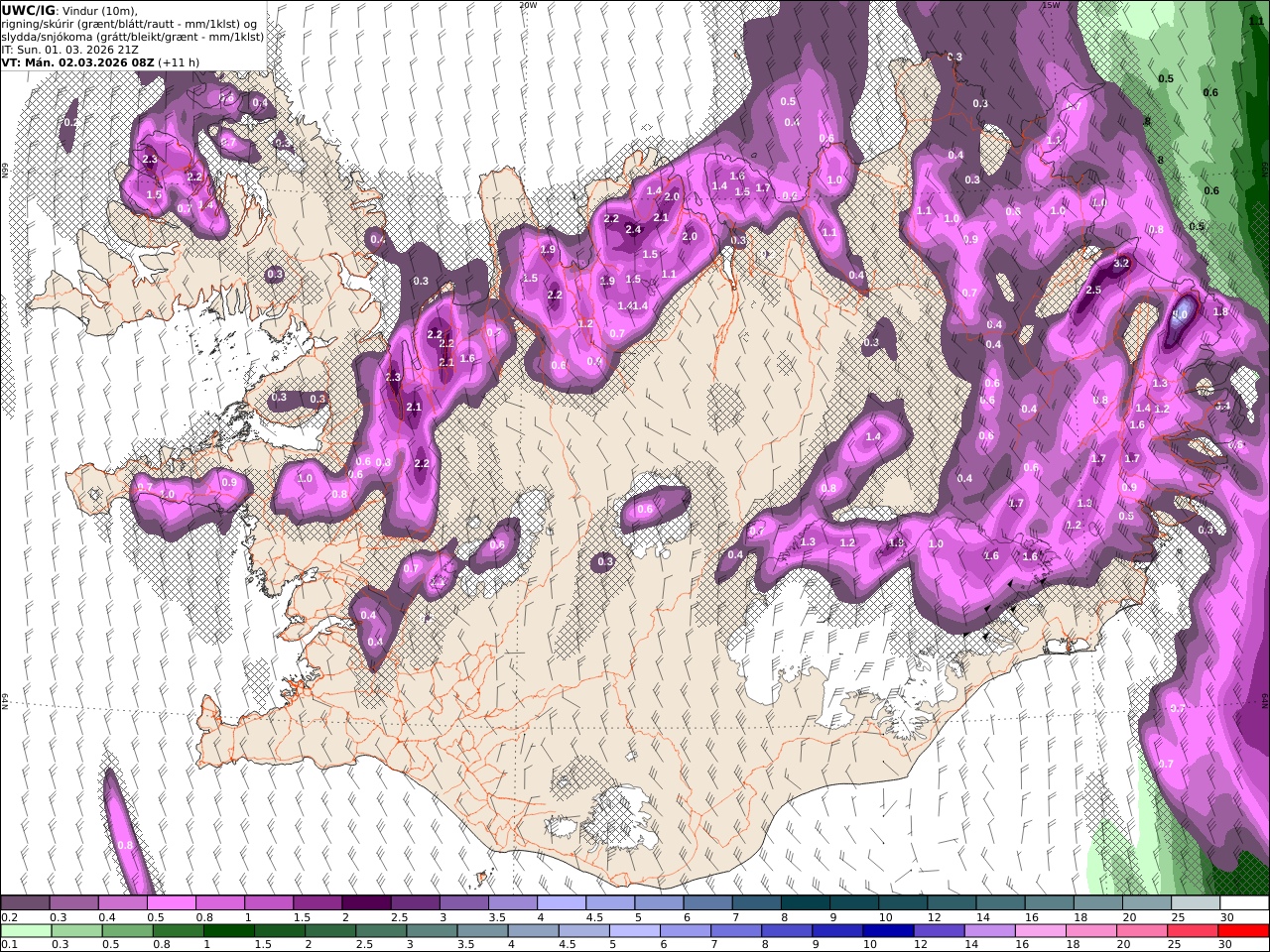
Task: Click the '2.5' precipitation value in the east
Action: click(1093, 291)
